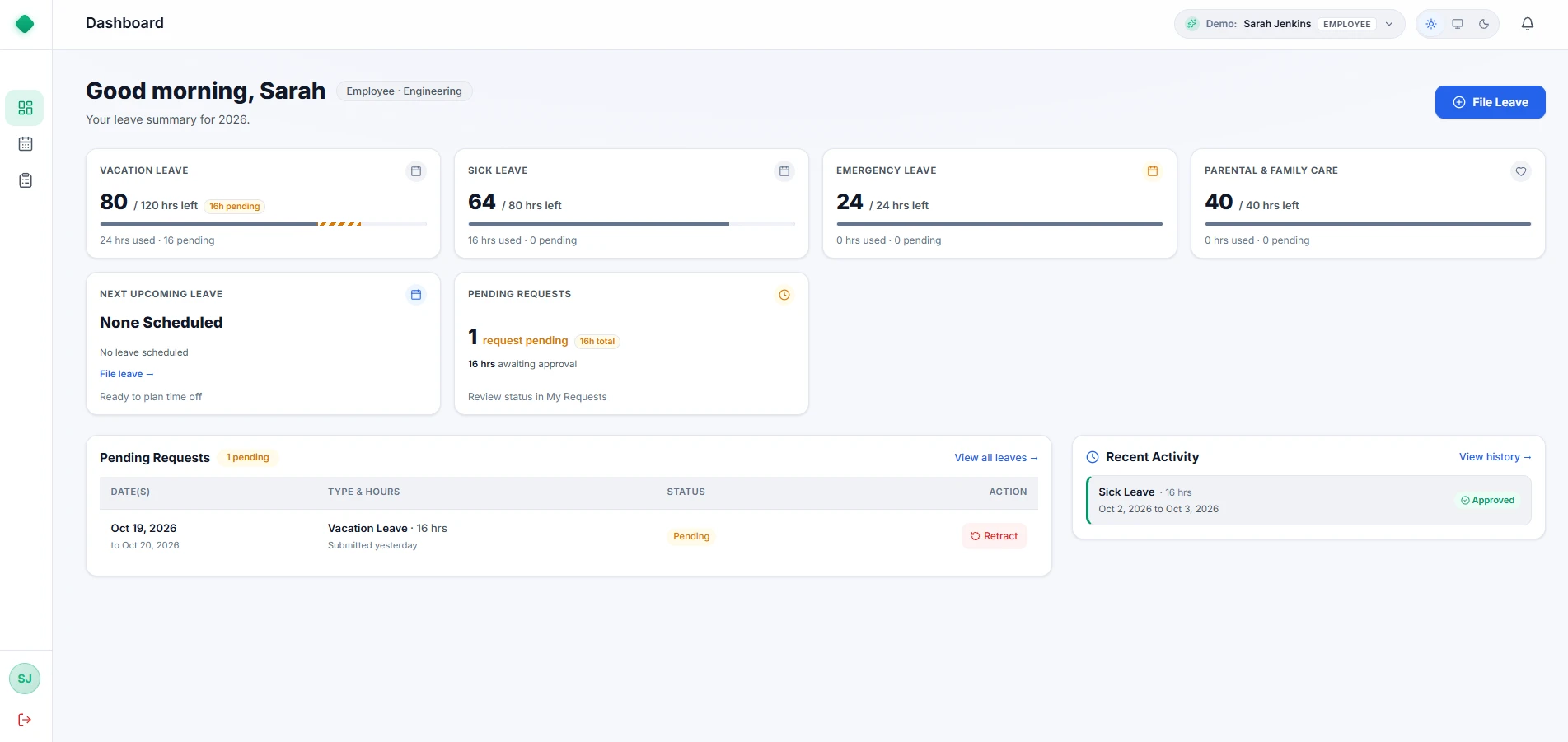Click Review status in My Requests text
This screenshot has height=742, width=1568.
[x=537, y=397]
